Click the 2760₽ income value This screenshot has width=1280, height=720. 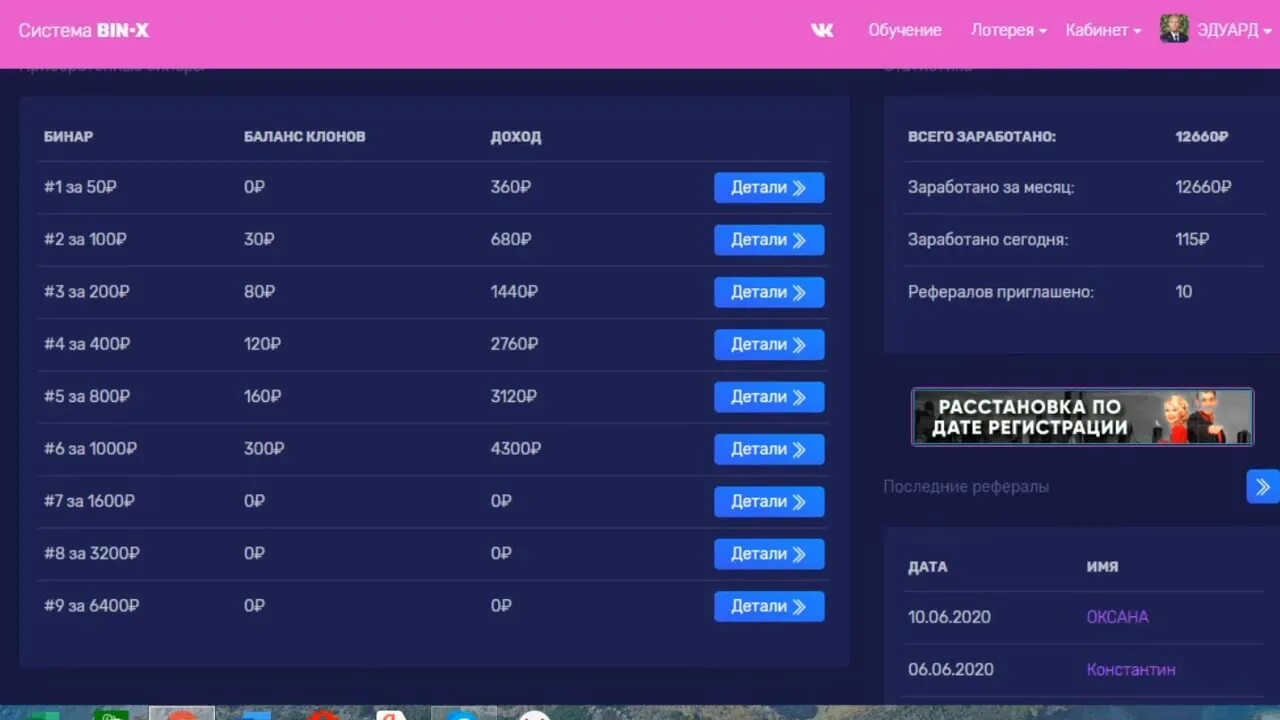(515, 344)
